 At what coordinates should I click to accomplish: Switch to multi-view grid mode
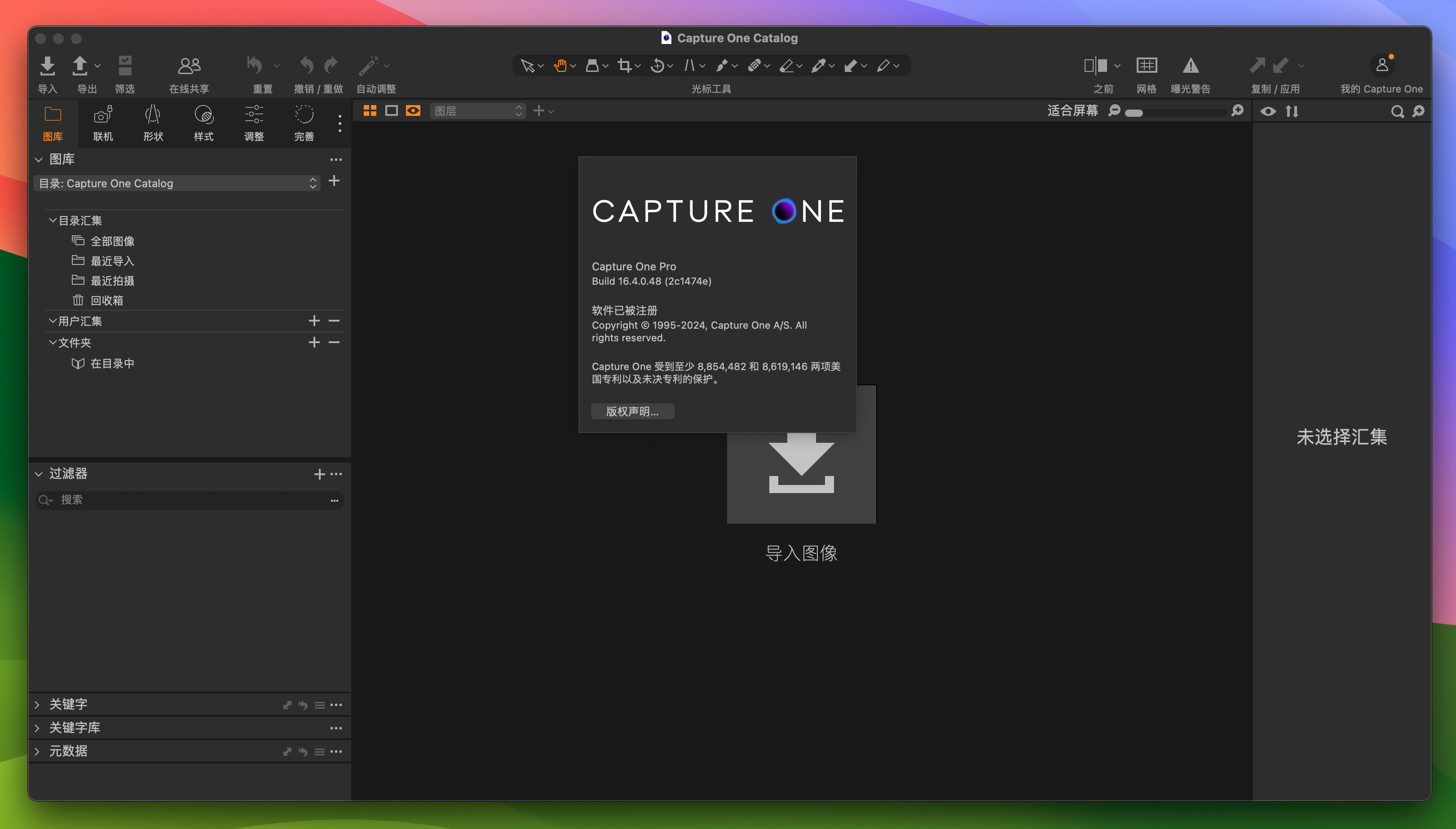point(370,110)
